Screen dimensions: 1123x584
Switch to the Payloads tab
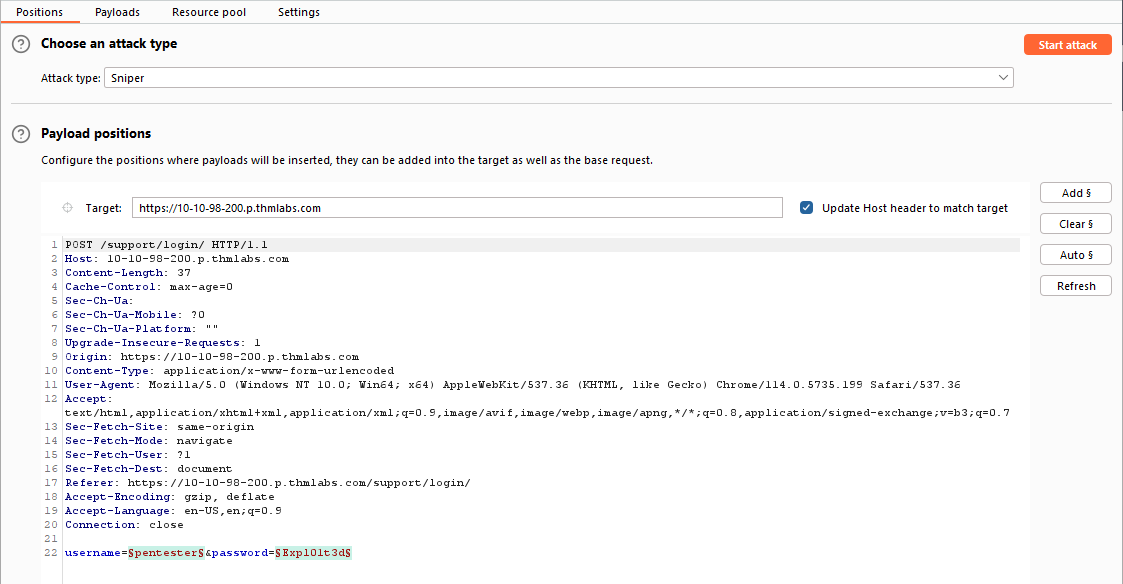[117, 12]
